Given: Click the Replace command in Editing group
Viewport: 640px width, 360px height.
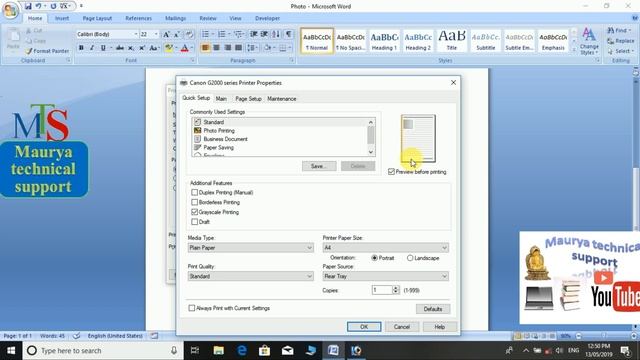Looking at the screenshot, I should pos(620,41).
